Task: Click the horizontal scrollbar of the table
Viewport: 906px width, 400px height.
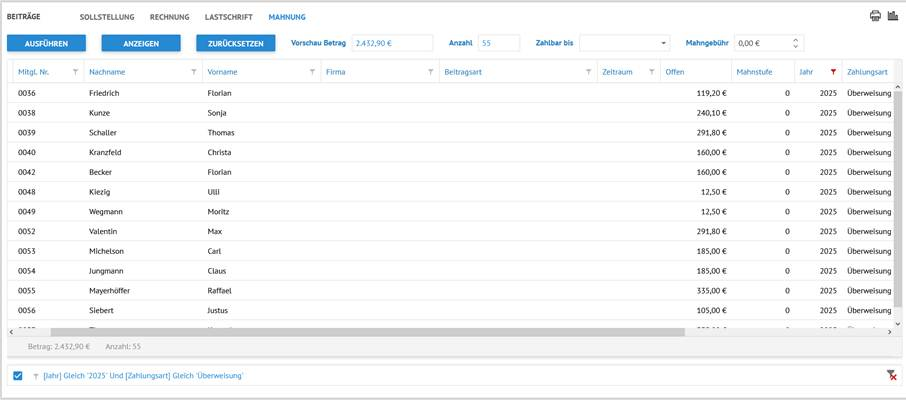Action: [300, 332]
